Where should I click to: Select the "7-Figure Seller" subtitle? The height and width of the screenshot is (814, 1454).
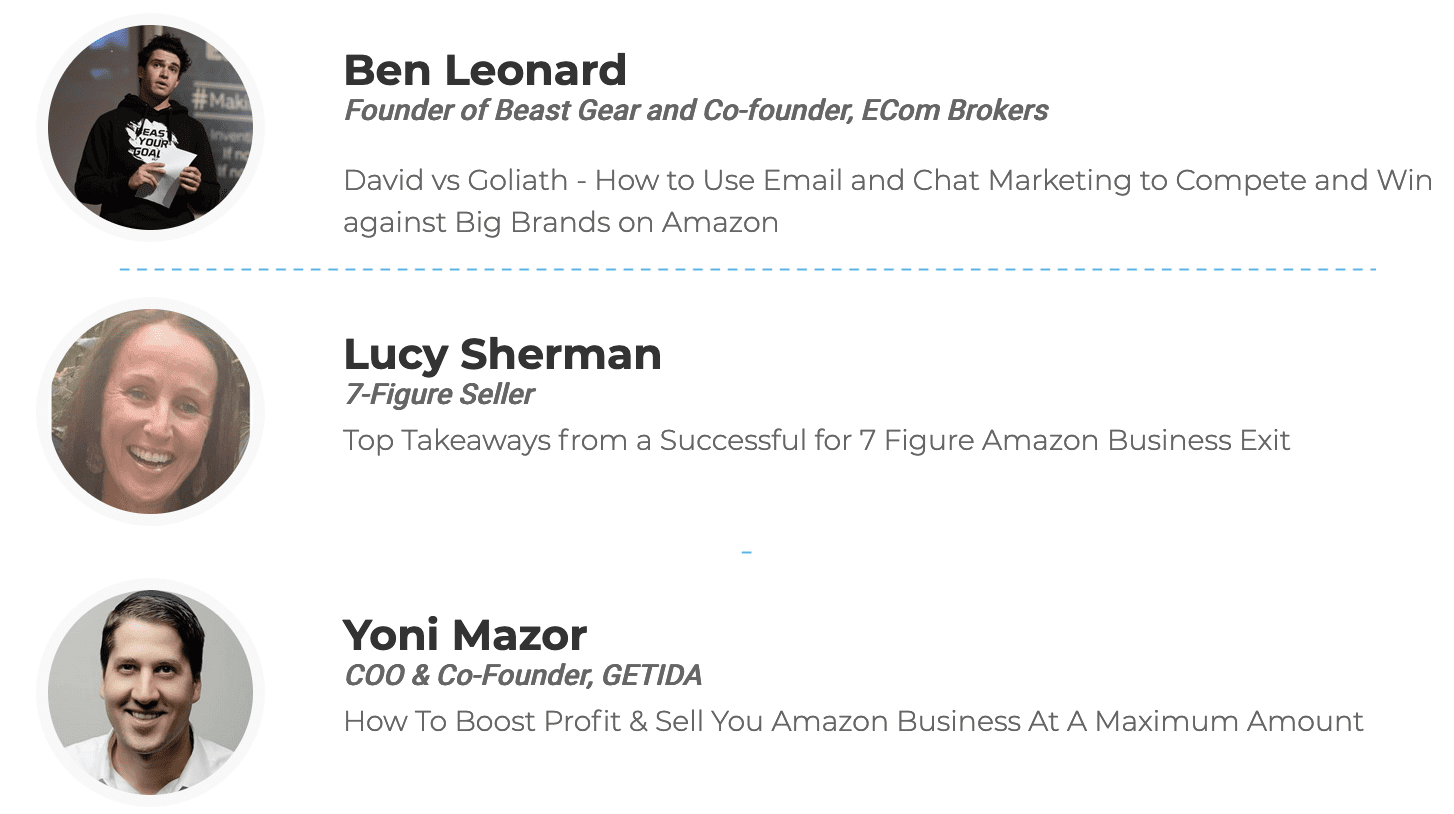coord(439,394)
